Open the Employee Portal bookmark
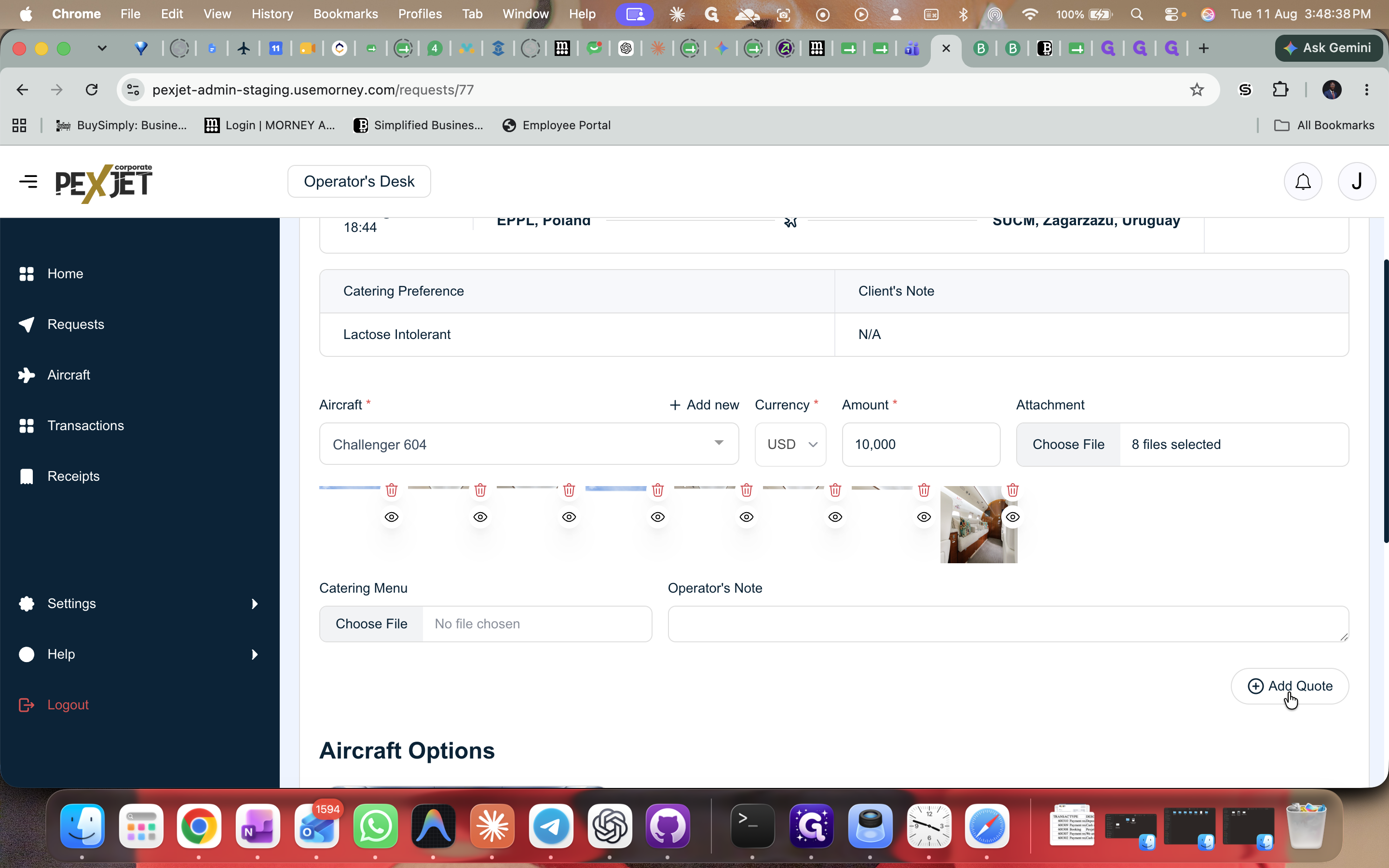Viewport: 1389px width, 868px height. [556, 125]
